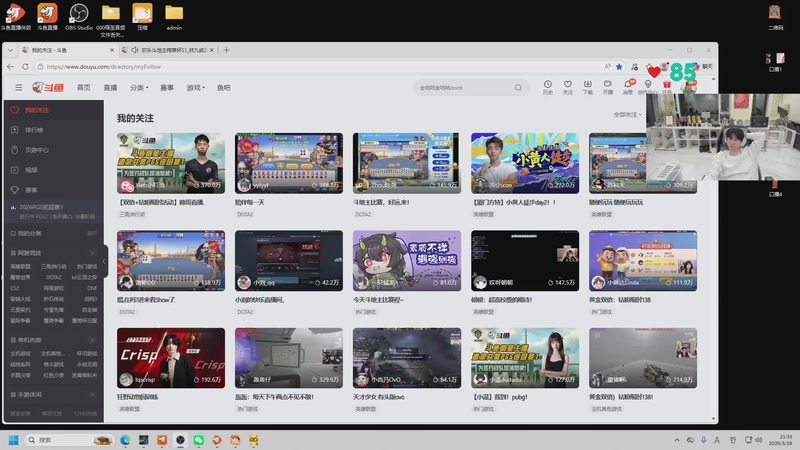
Task: Open the 消息 messages bell icon
Action: 628,87
